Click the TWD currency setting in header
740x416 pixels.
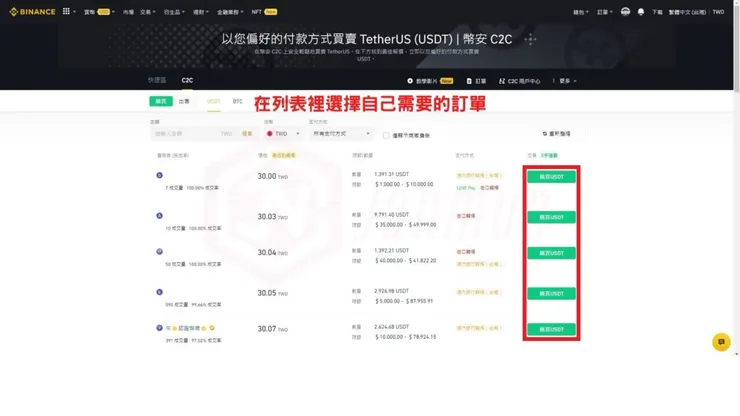click(718, 12)
